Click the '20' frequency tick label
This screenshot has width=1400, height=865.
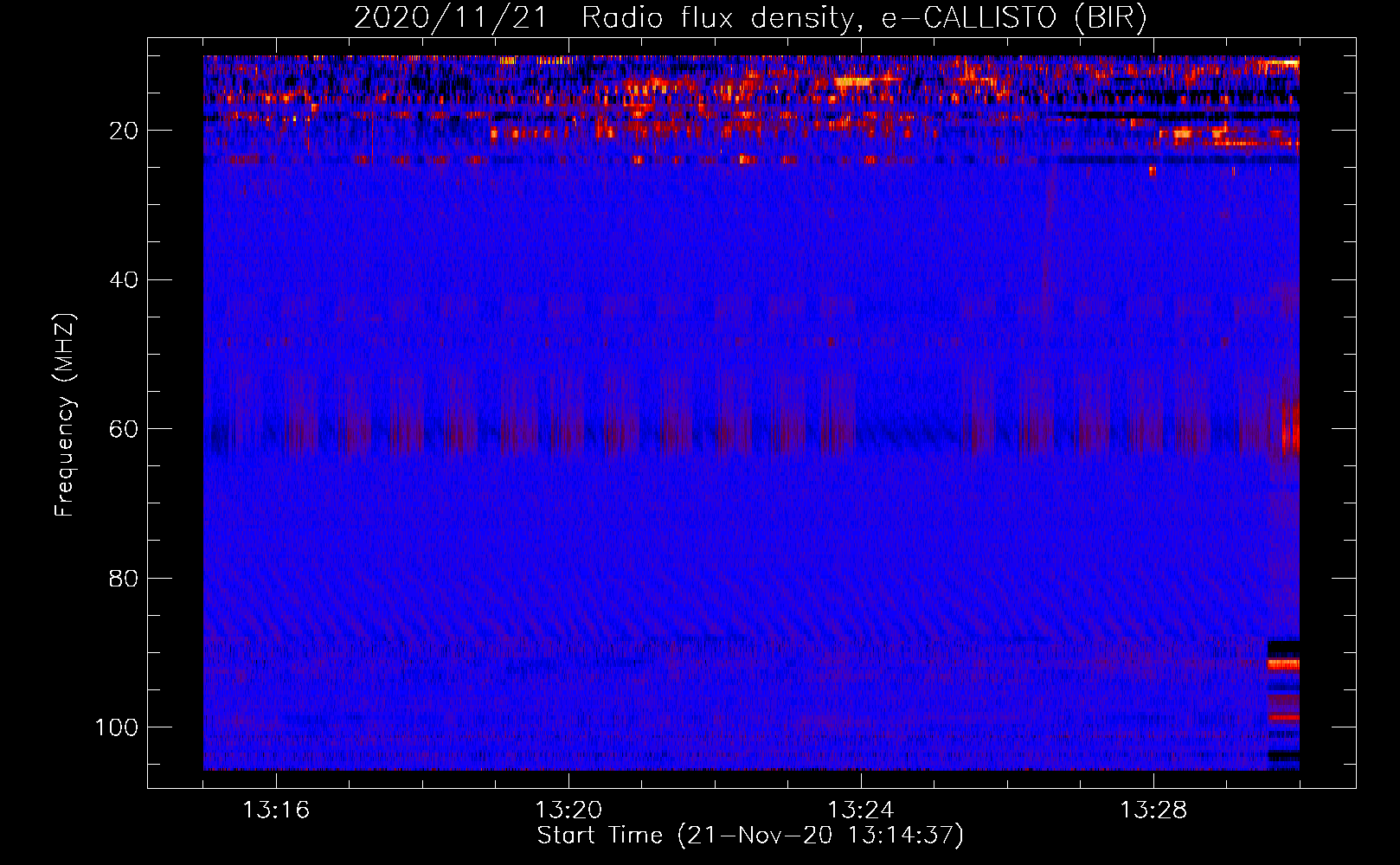124,131
